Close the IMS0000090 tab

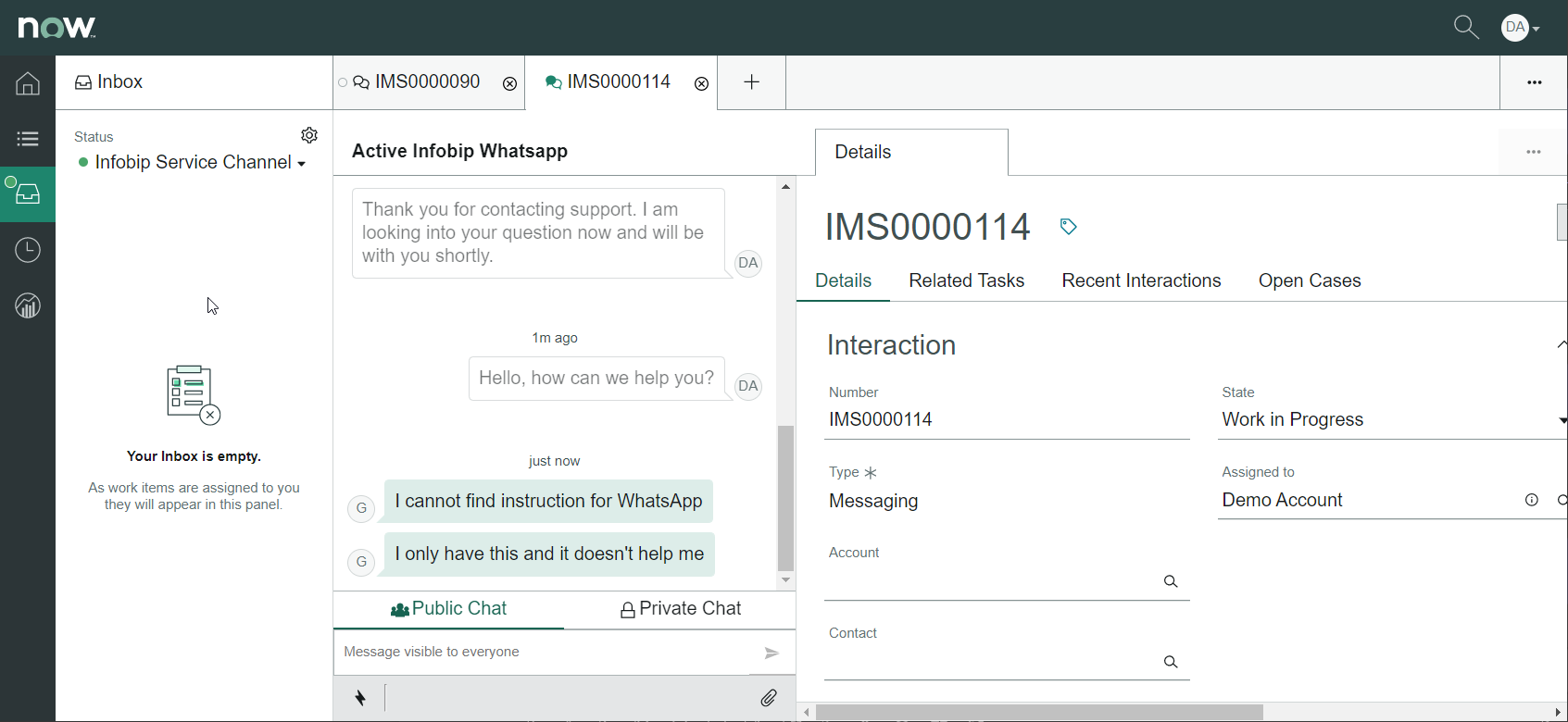(x=509, y=83)
